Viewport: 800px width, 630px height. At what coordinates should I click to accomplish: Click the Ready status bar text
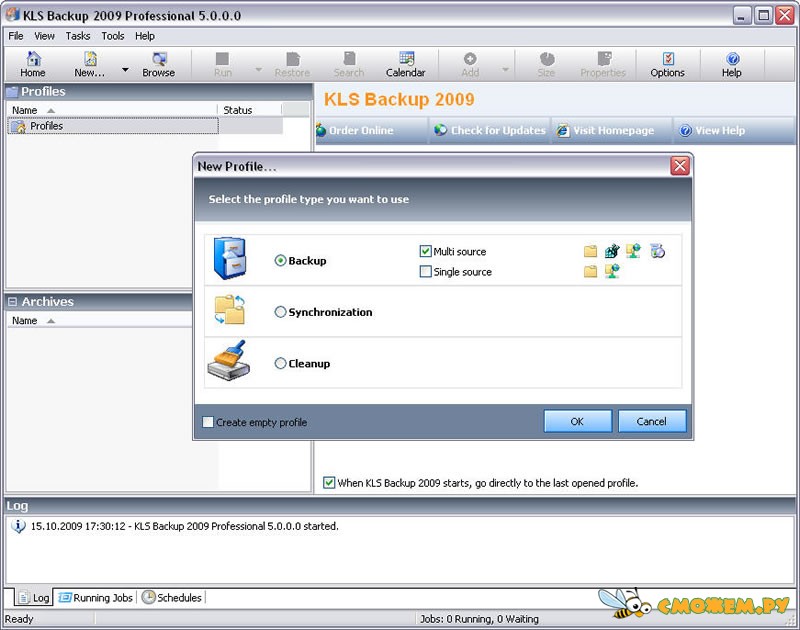pyautogui.click(x=19, y=619)
